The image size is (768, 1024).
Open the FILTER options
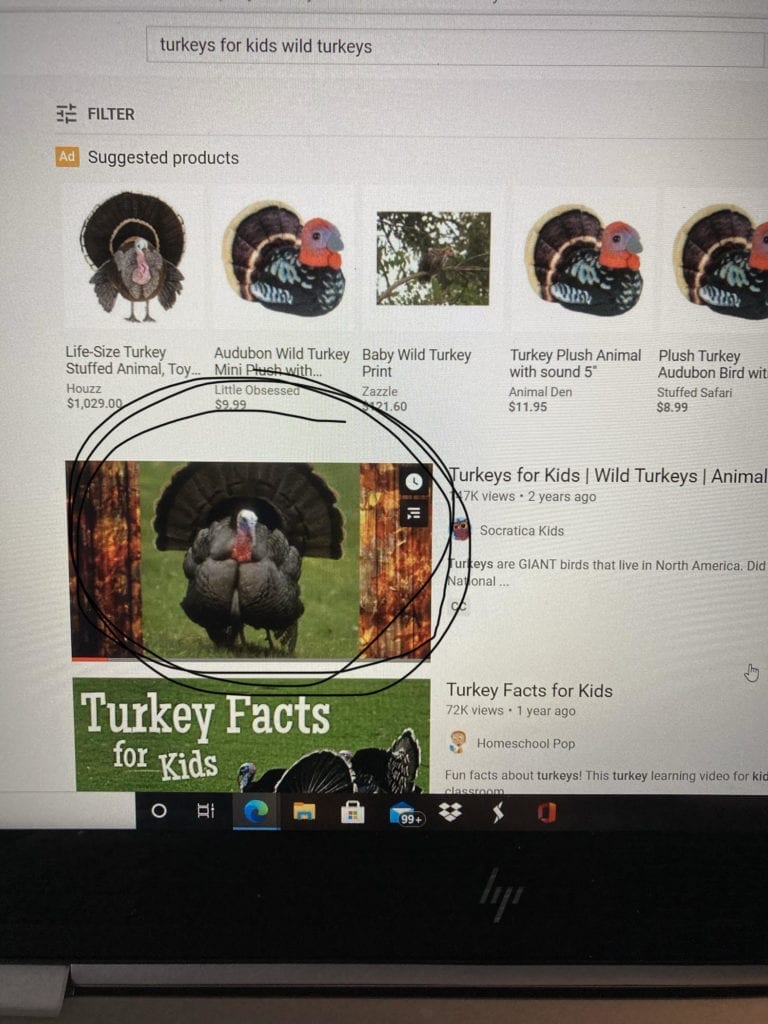(95, 114)
